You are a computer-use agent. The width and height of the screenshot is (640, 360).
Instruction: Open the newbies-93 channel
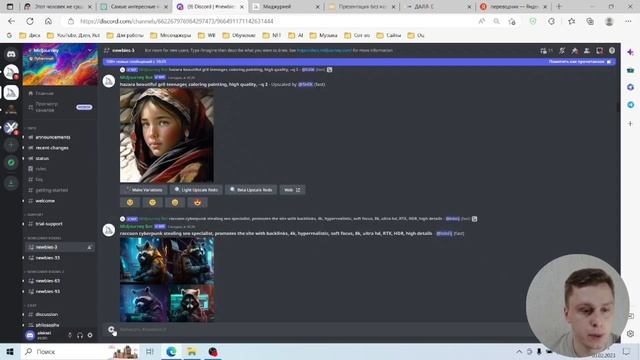pyautogui.click(x=47, y=291)
